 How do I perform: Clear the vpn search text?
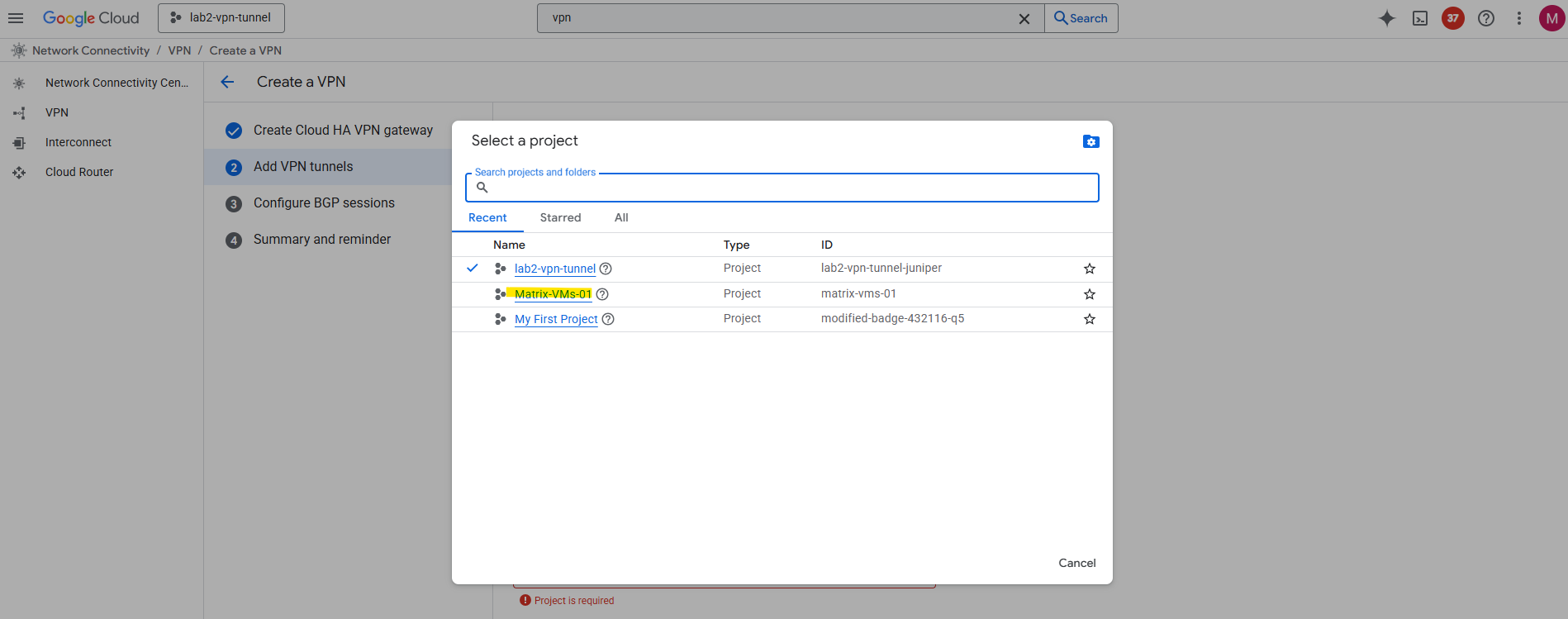pyautogui.click(x=1024, y=18)
